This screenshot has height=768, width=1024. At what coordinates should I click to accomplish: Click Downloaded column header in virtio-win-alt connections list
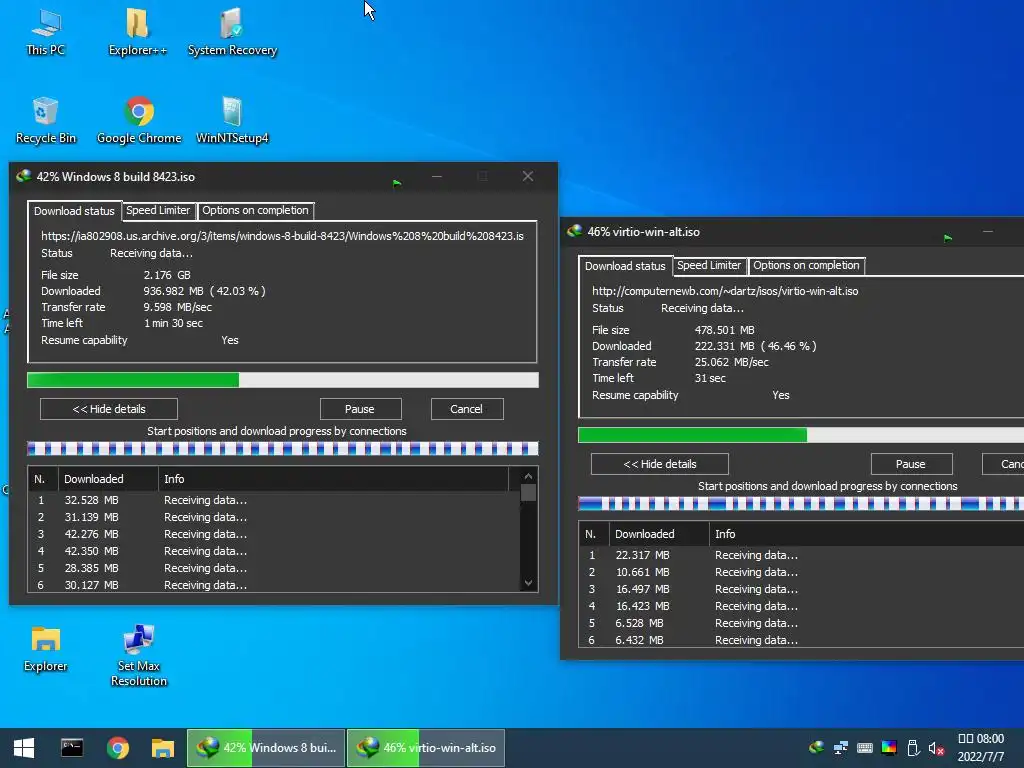click(x=660, y=534)
